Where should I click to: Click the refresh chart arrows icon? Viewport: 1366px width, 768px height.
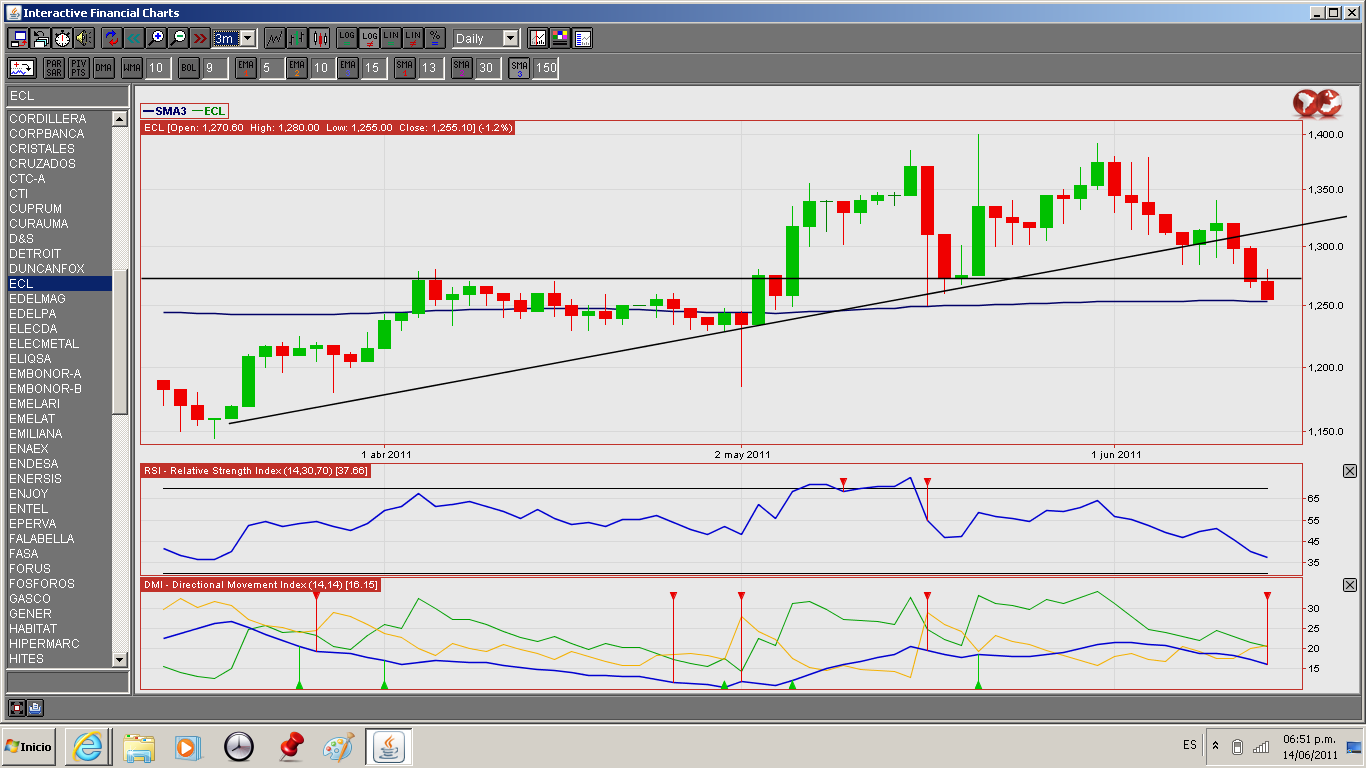coord(111,38)
